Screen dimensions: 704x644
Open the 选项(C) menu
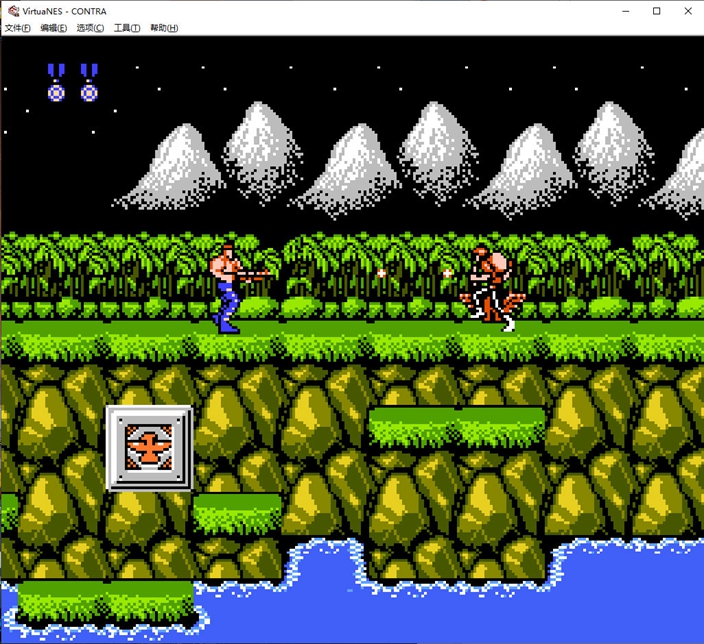(x=90, y=28)
